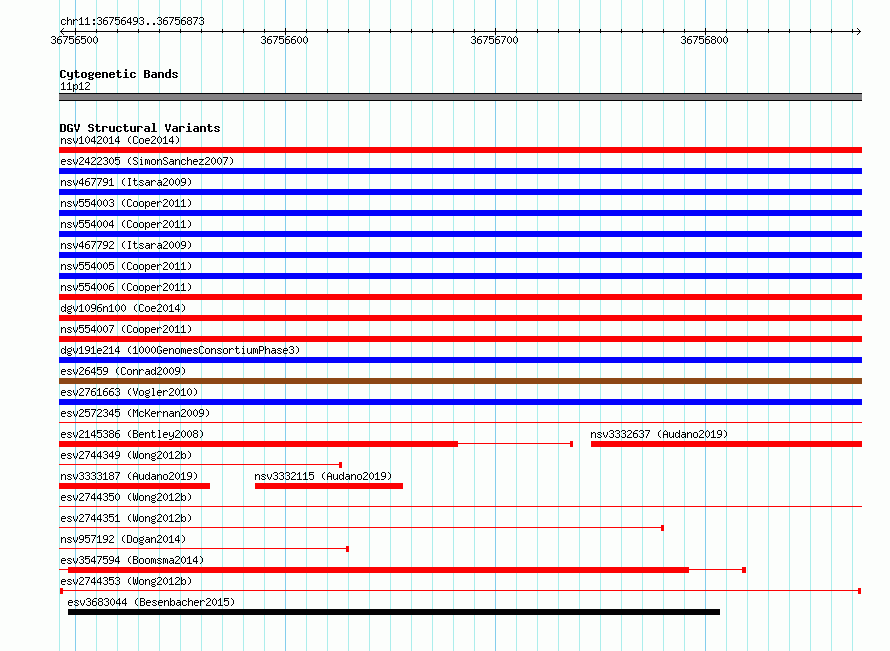The height and width of the screenshot is (651, 890).
Task: Open variant nsv3332115 (Audano2019) label
Action: click(x=323, y=476)
